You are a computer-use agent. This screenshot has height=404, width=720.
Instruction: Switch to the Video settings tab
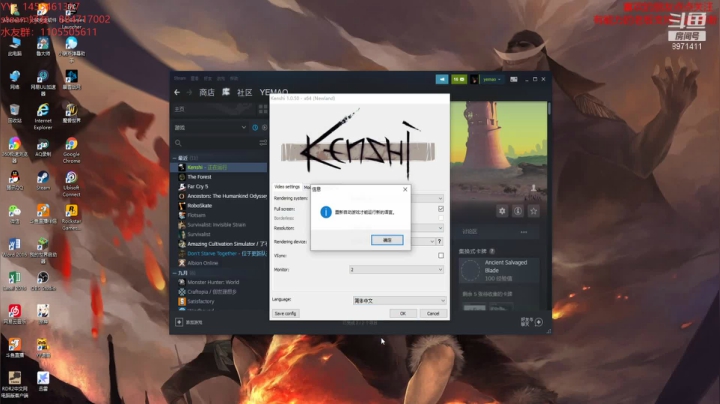[287, 187]
